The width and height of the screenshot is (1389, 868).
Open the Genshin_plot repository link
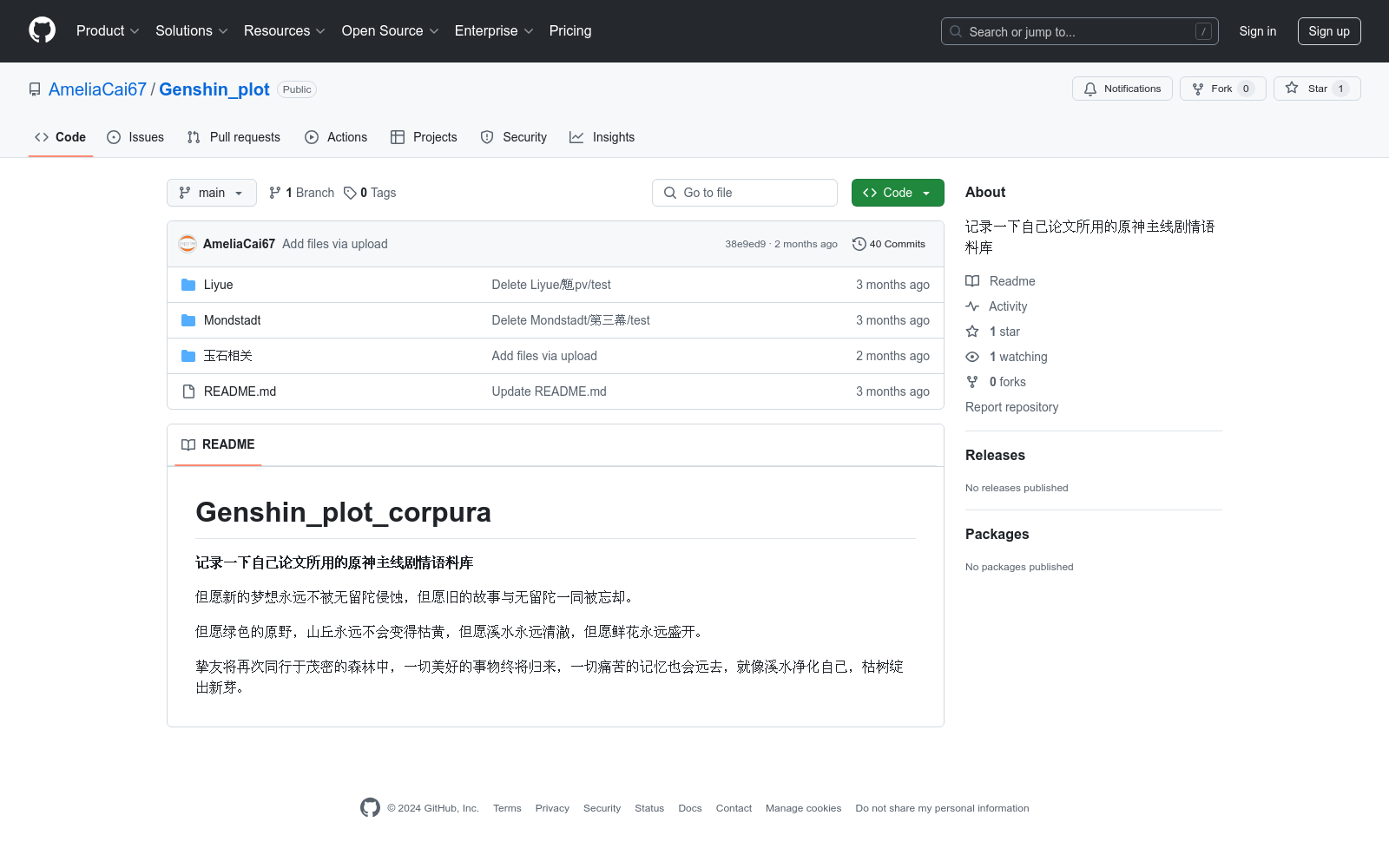click(x=214, y=89)
